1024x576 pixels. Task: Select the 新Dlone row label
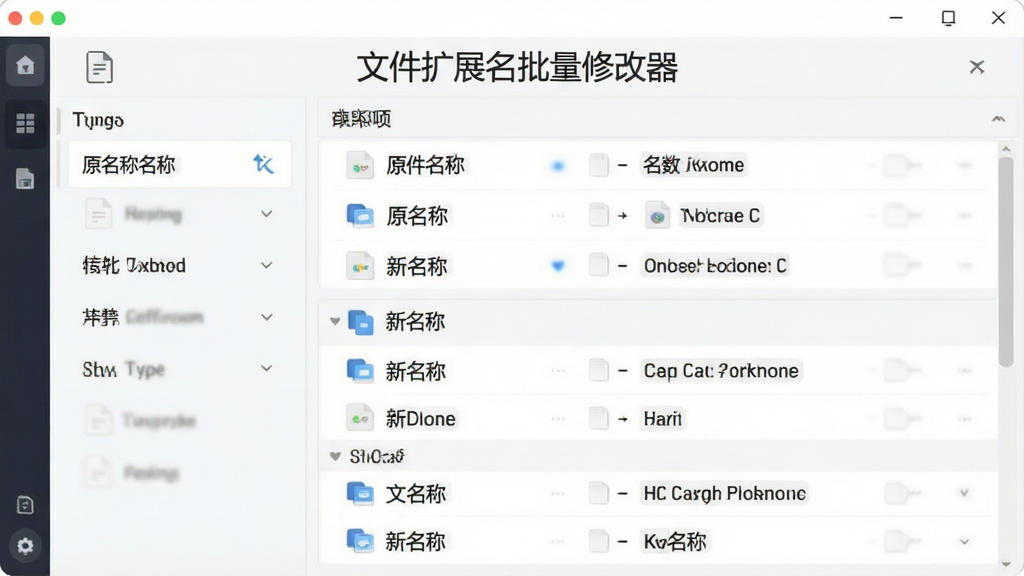[x=421, y=418]
